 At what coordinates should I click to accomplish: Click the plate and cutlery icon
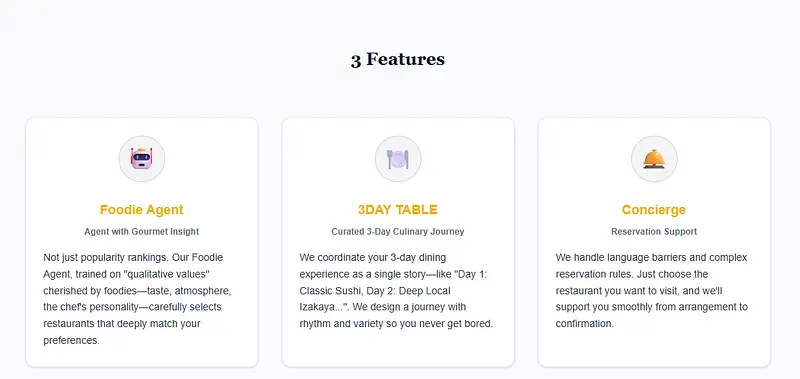(398, 159)
